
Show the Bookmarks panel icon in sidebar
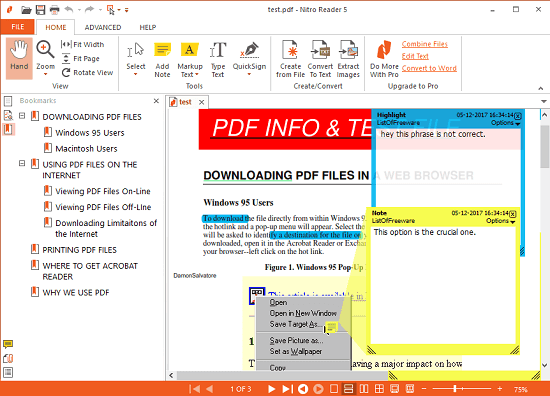coord(8,129)
